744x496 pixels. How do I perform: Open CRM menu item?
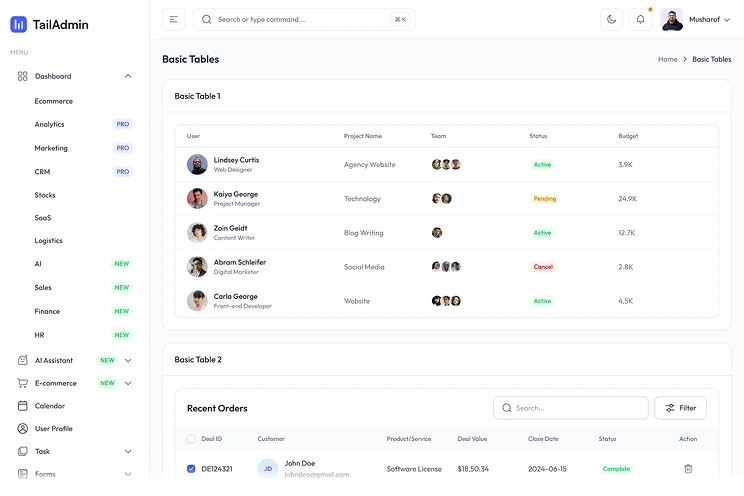click(x=42, y=171)
